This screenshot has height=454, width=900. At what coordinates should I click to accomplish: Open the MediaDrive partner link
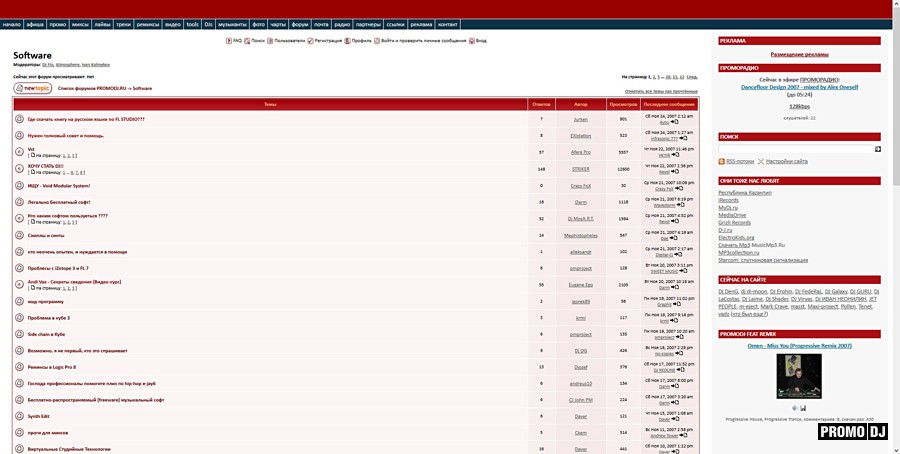(732, 215)
